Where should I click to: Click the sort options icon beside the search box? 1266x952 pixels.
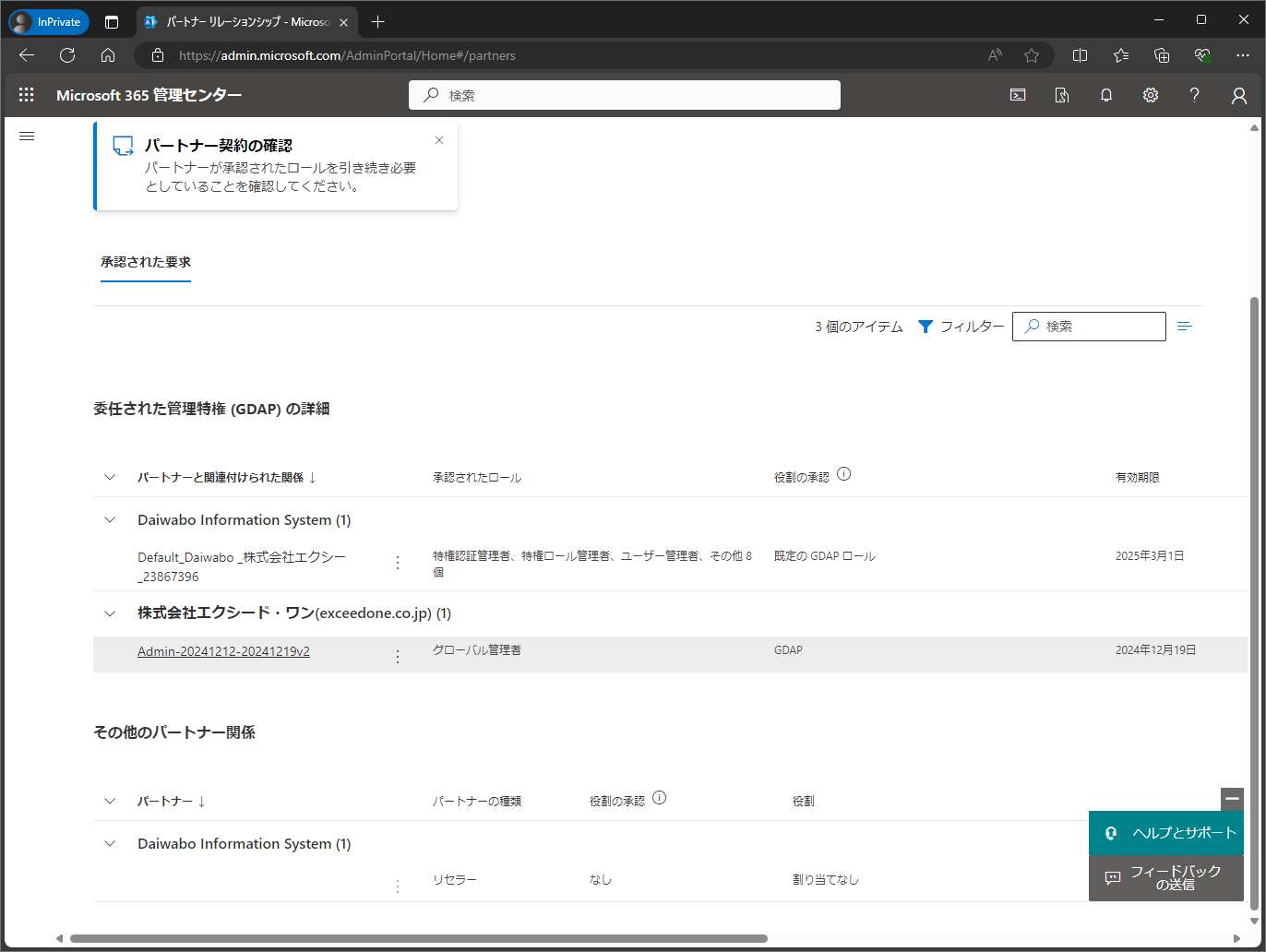tap(1184, 326)
